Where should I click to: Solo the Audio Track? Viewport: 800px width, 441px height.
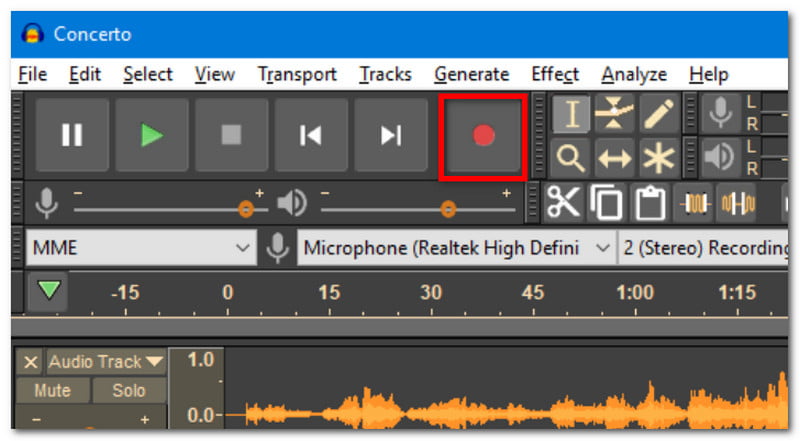coord(129,390)
